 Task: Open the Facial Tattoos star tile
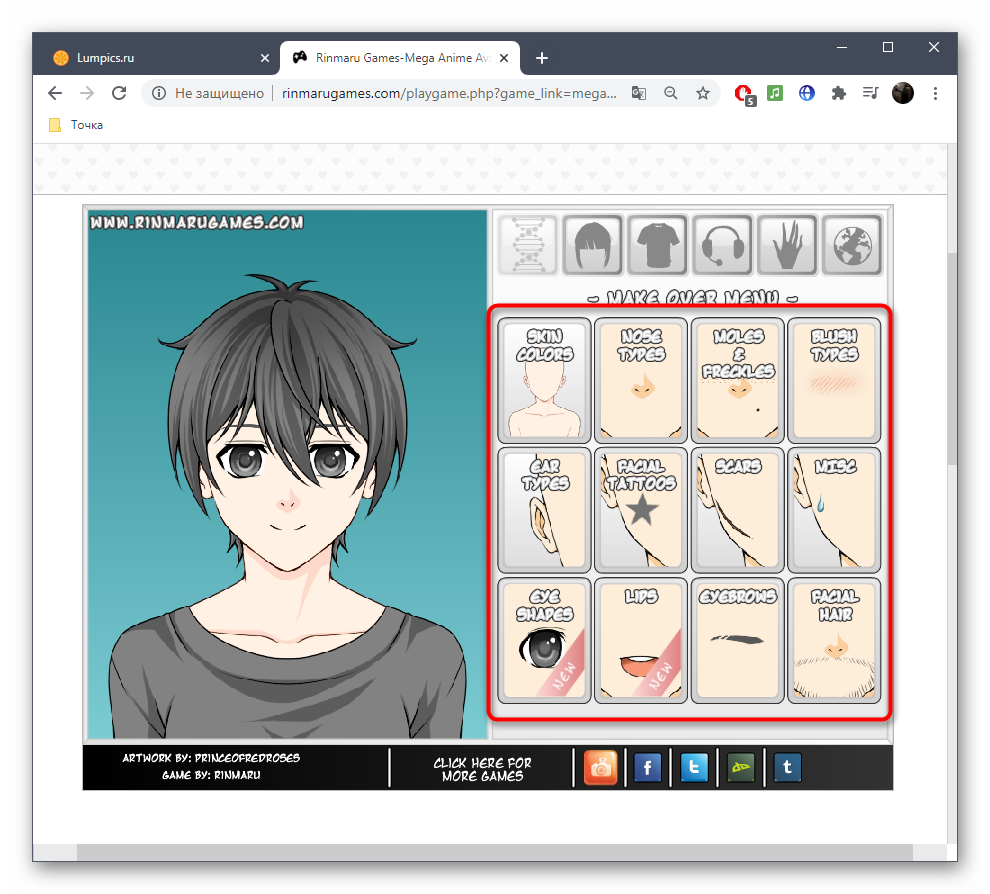coord(641,509)
